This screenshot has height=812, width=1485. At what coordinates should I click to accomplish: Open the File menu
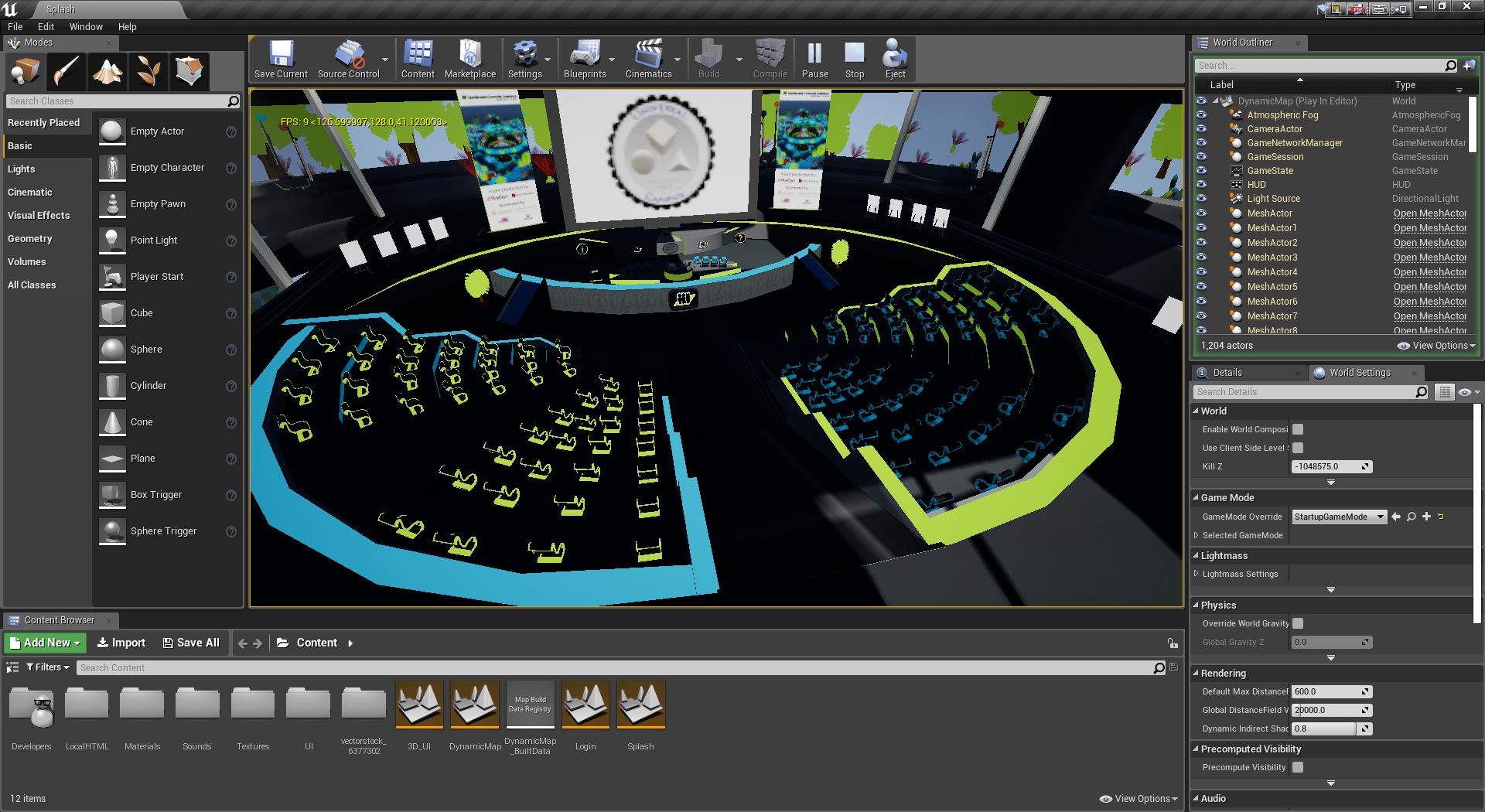pyautogui.click(x=15, y=27)
